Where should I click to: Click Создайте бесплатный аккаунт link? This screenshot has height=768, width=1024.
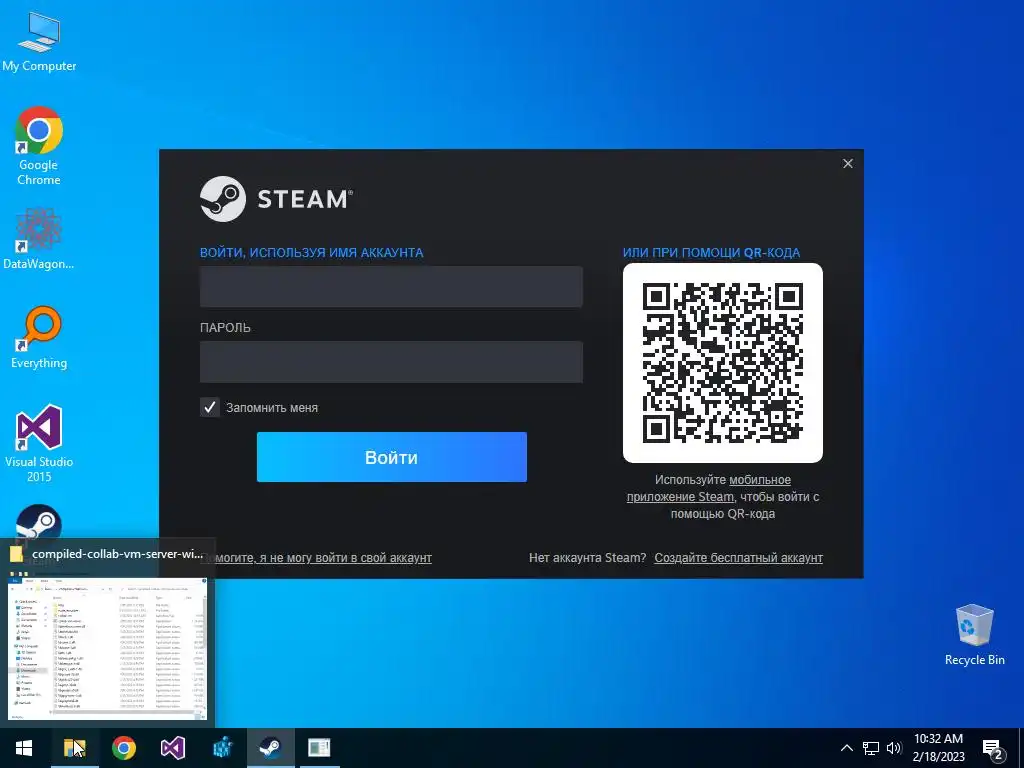(739, 558)
